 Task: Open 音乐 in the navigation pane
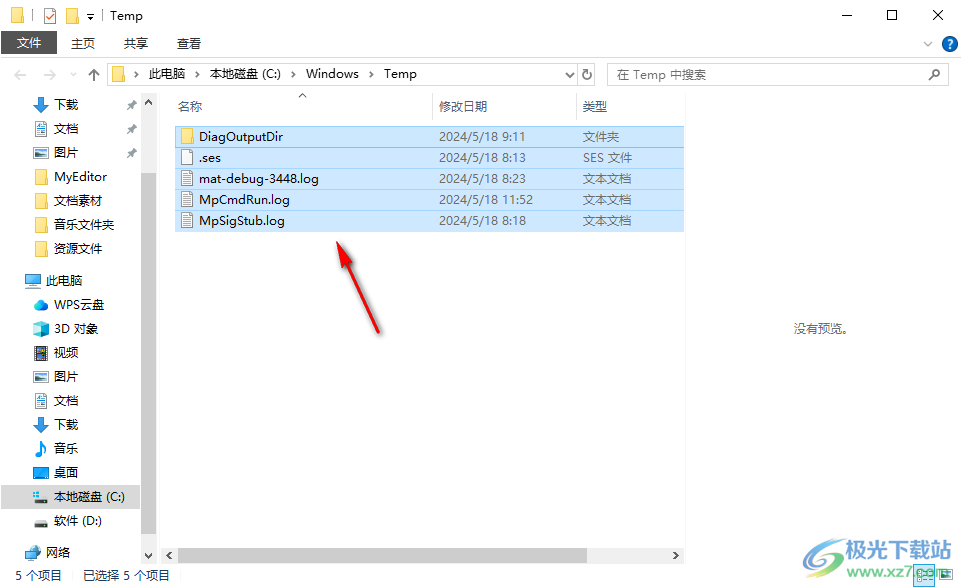pyautogui.click(x=66, y=449)
